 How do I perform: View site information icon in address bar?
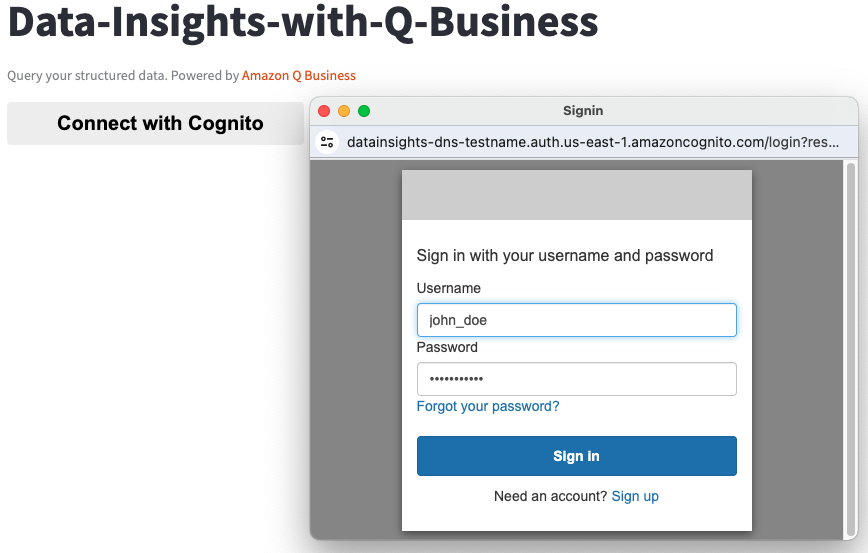[x=327, y=142]
